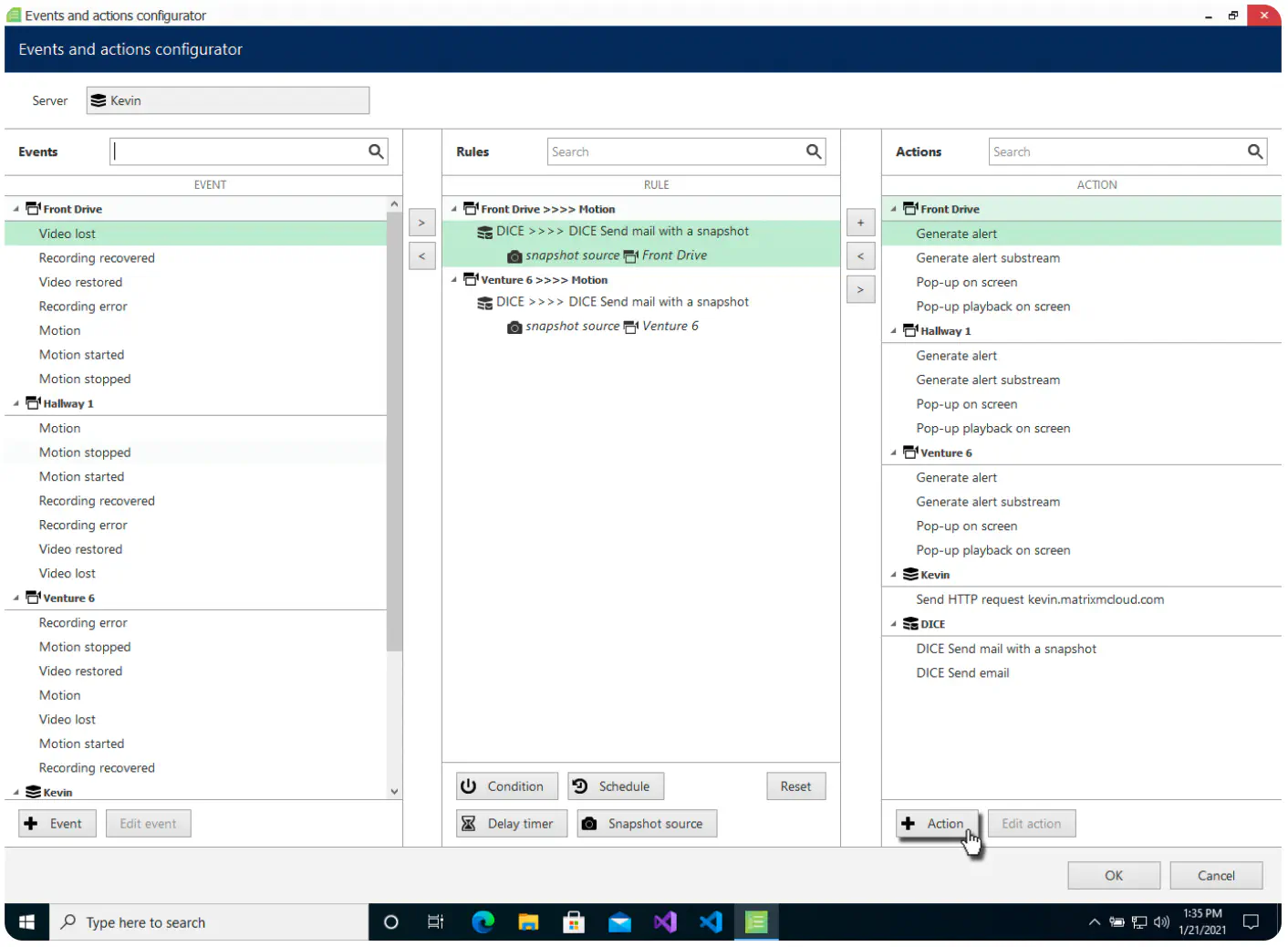Collapse the Venture 6 group in Actions
1288x947 pixels.
click(893, 453)
